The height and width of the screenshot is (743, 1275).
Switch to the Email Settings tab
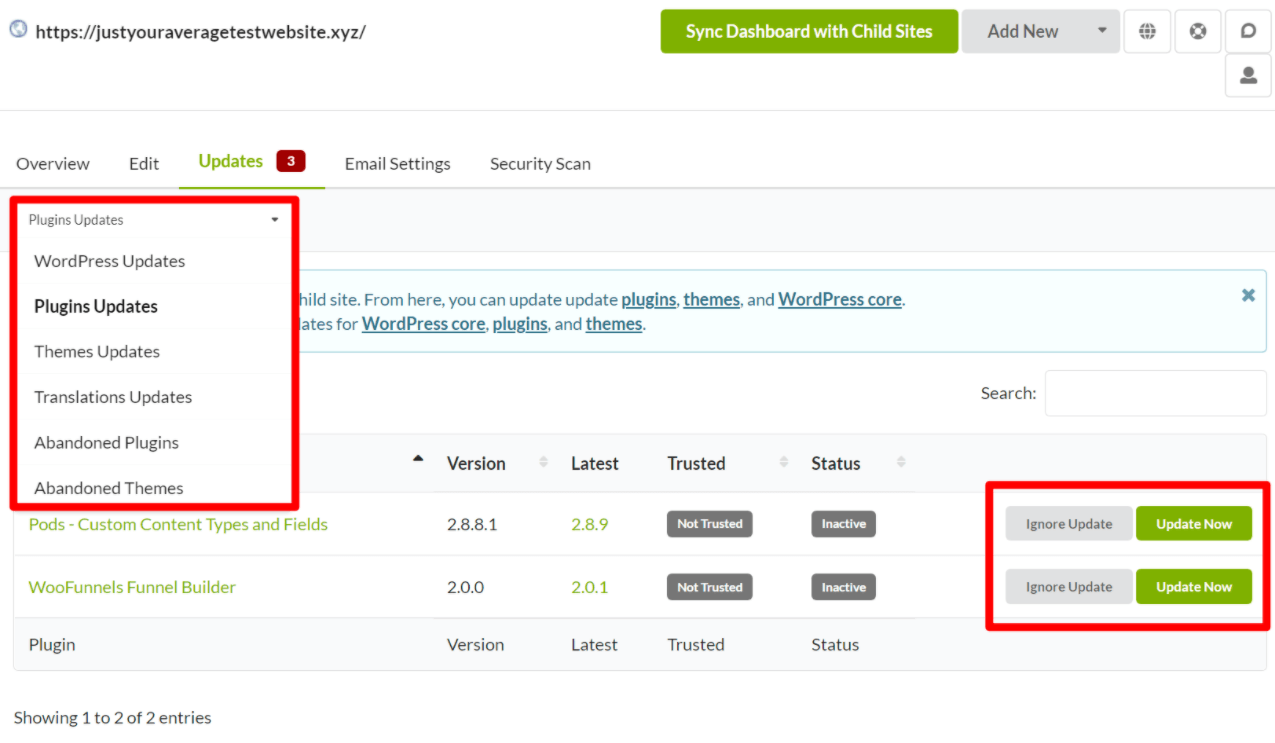(398, 164)
